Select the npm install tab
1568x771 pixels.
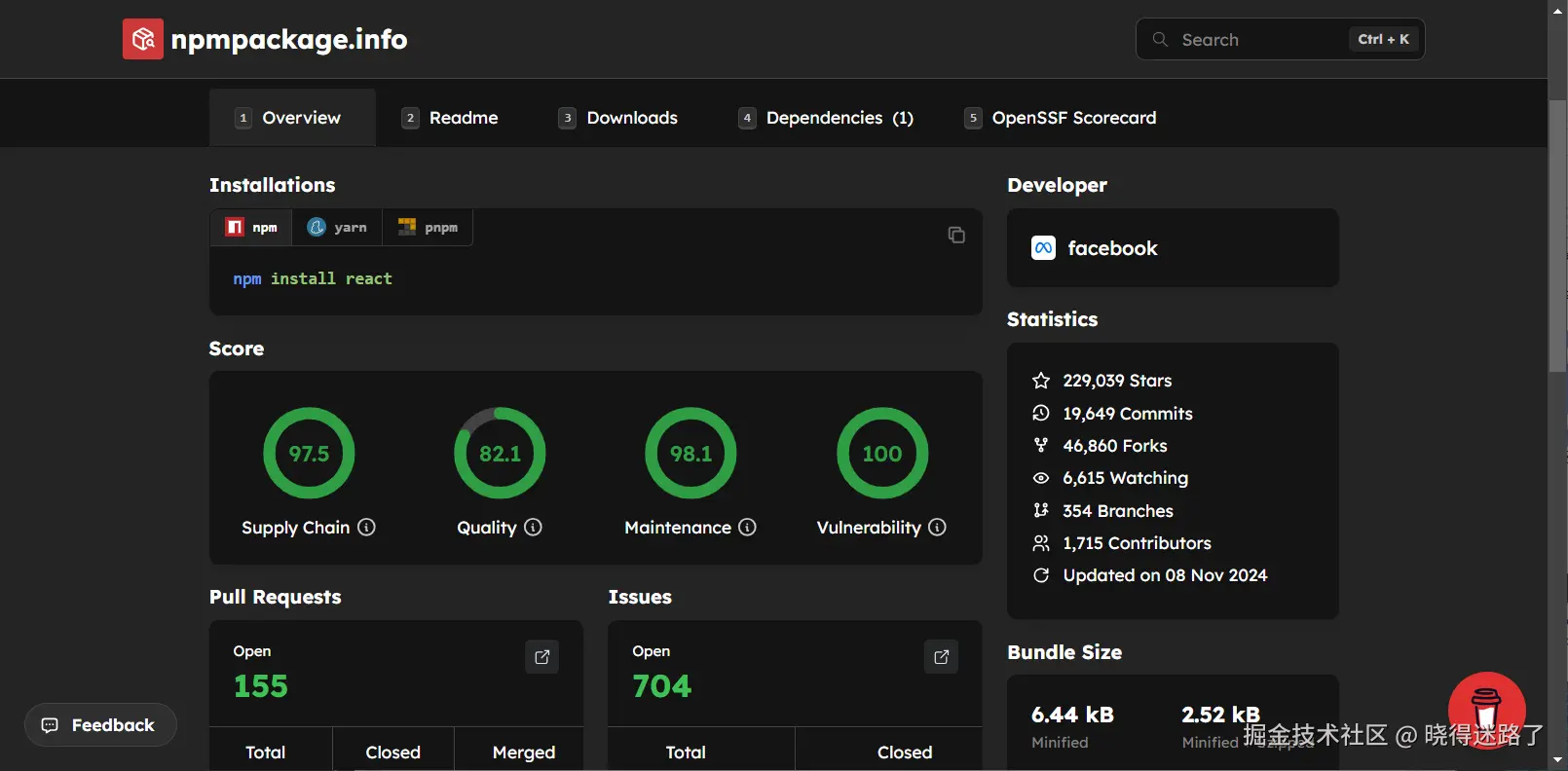(251, 227)
